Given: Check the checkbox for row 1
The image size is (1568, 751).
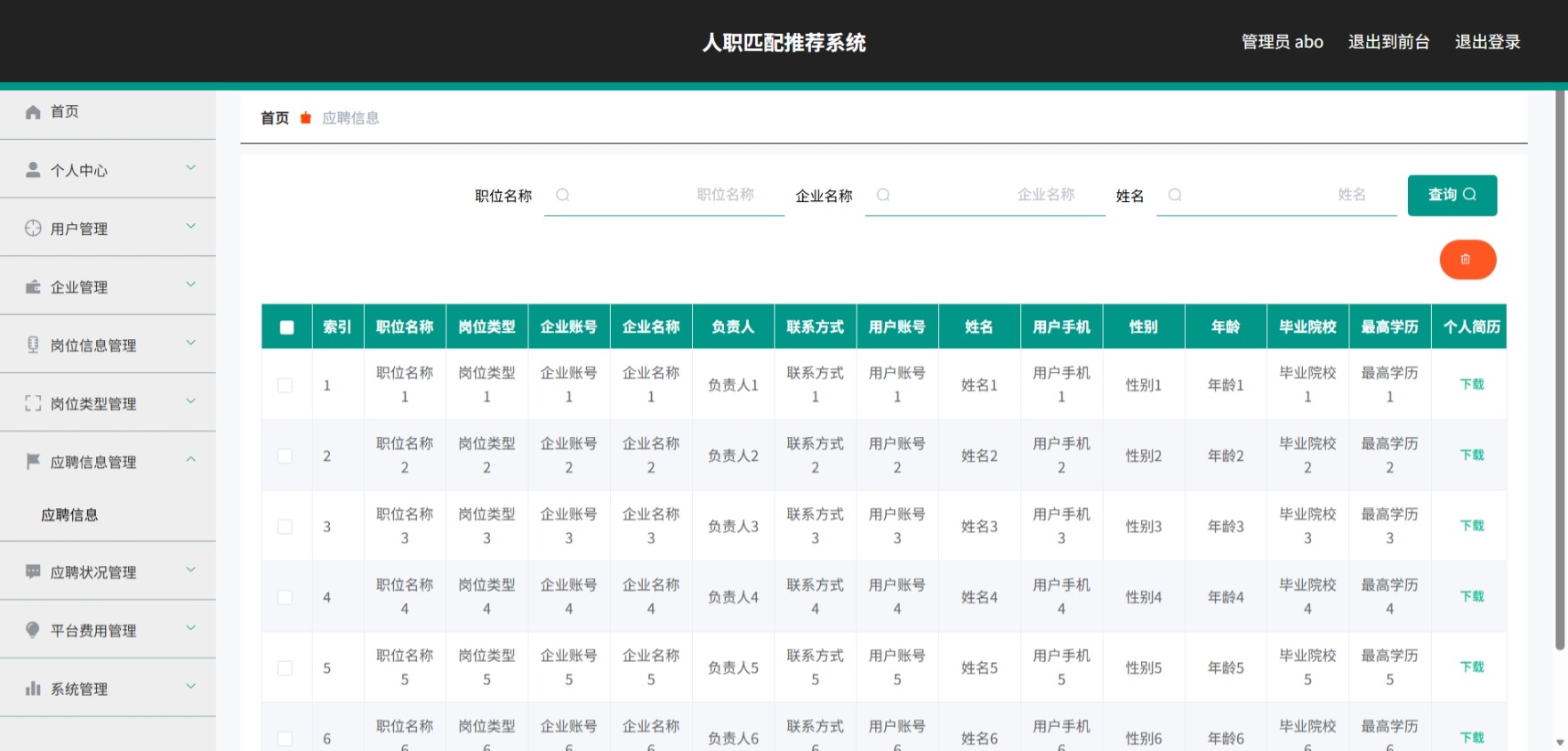Looking at the screenshot, I should pos(285,385).
